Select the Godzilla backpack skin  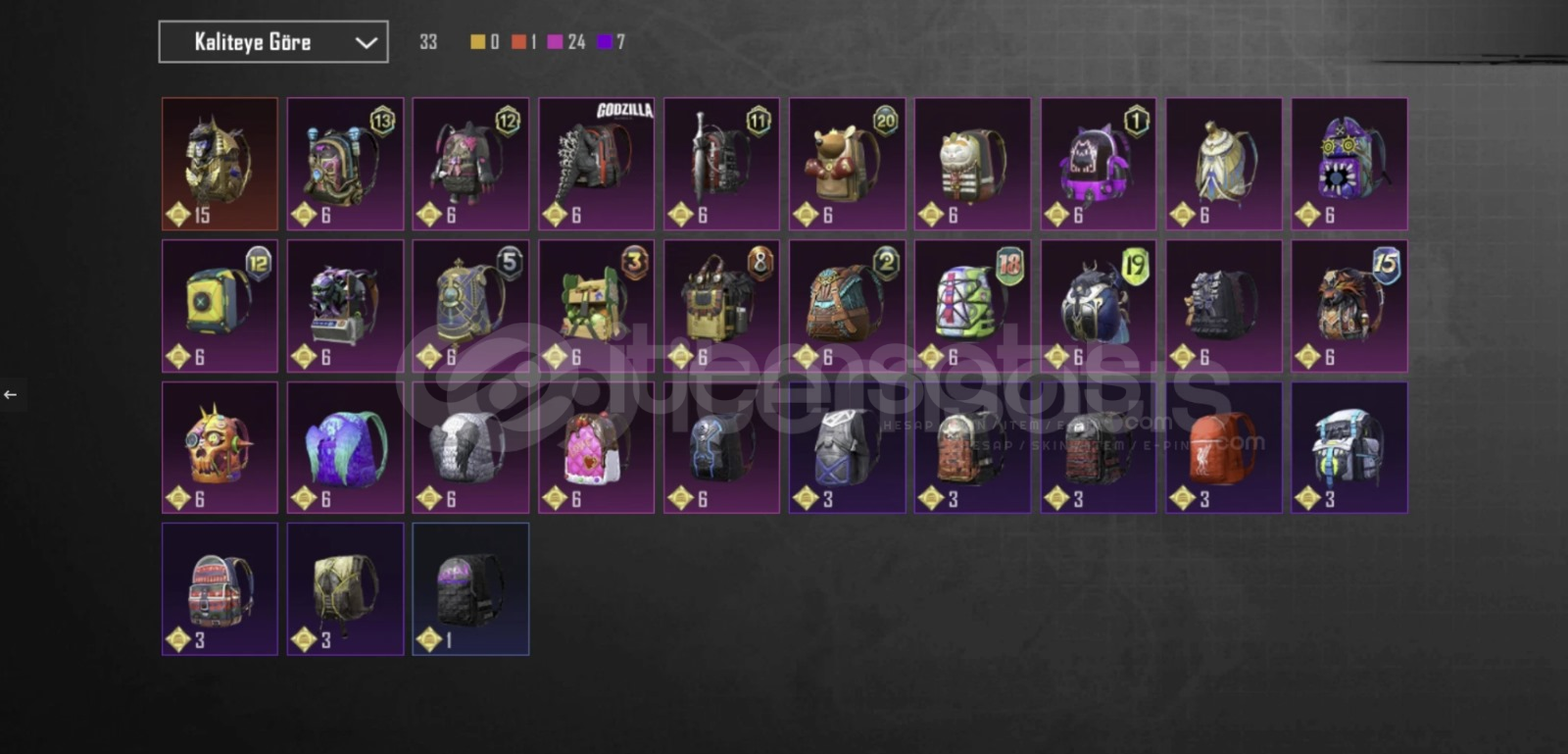pyautogui.click(x=596, y=164)
